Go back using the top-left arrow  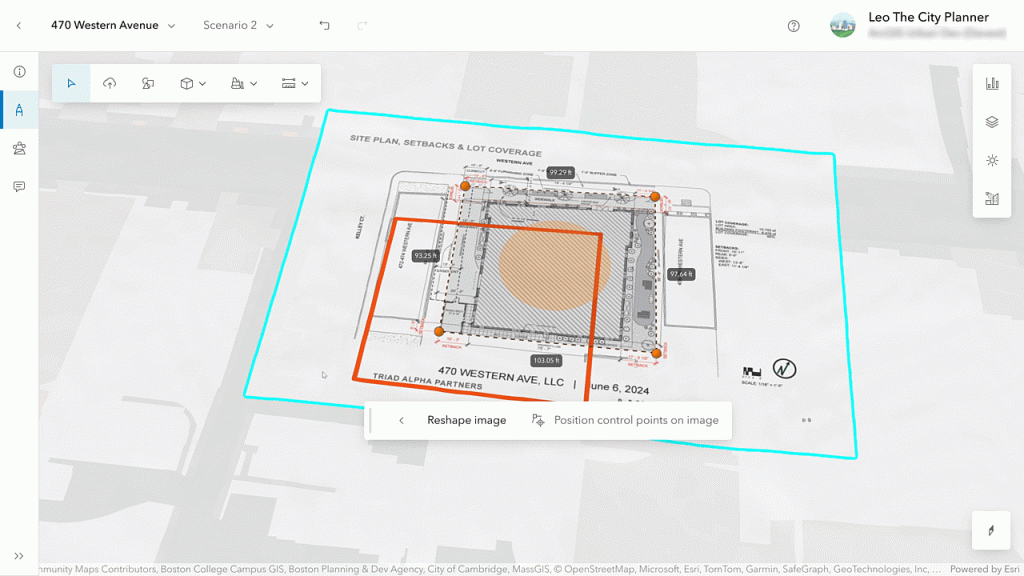tap(19, 25)
